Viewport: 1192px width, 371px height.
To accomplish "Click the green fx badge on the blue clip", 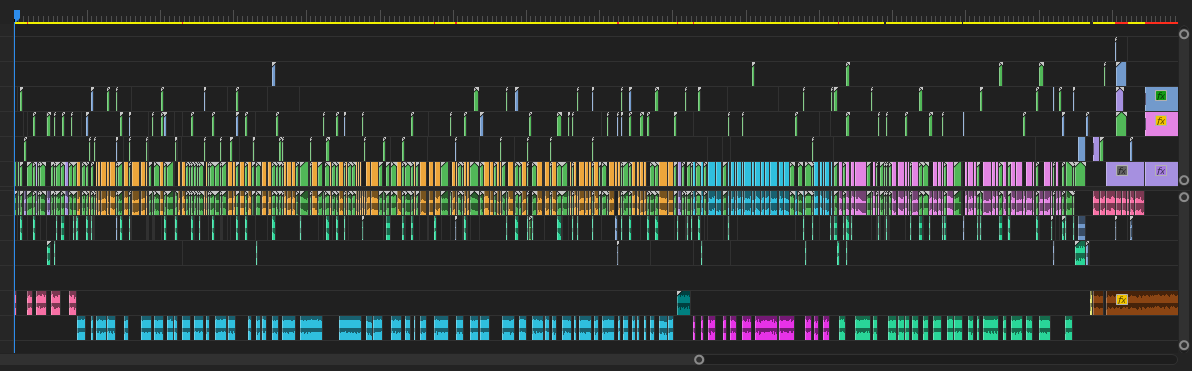I will (x=1160, y=96).
